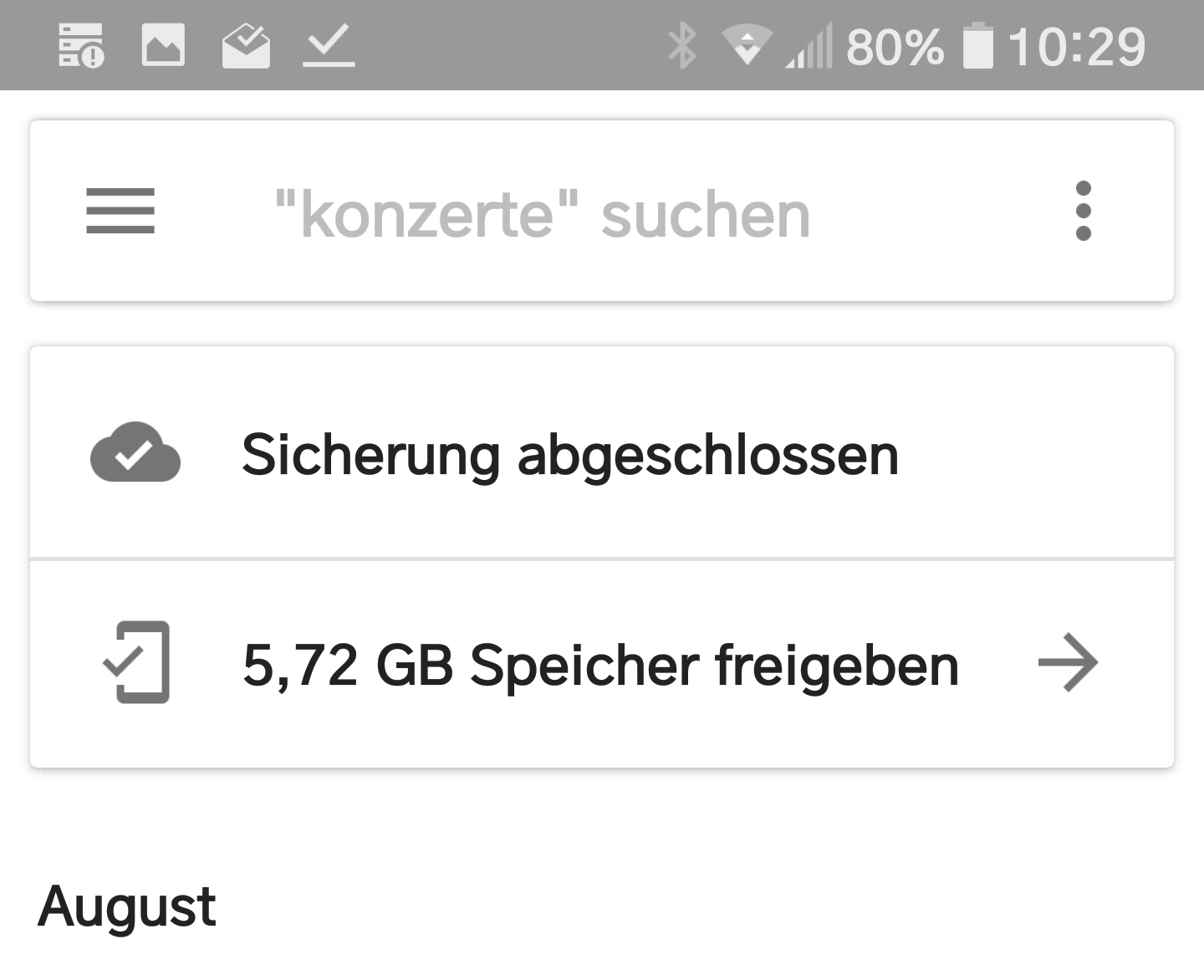The image size is (1204, 980).
Task: Select 5,72 GB Speicher freigeben
Action: pos(600,665)
